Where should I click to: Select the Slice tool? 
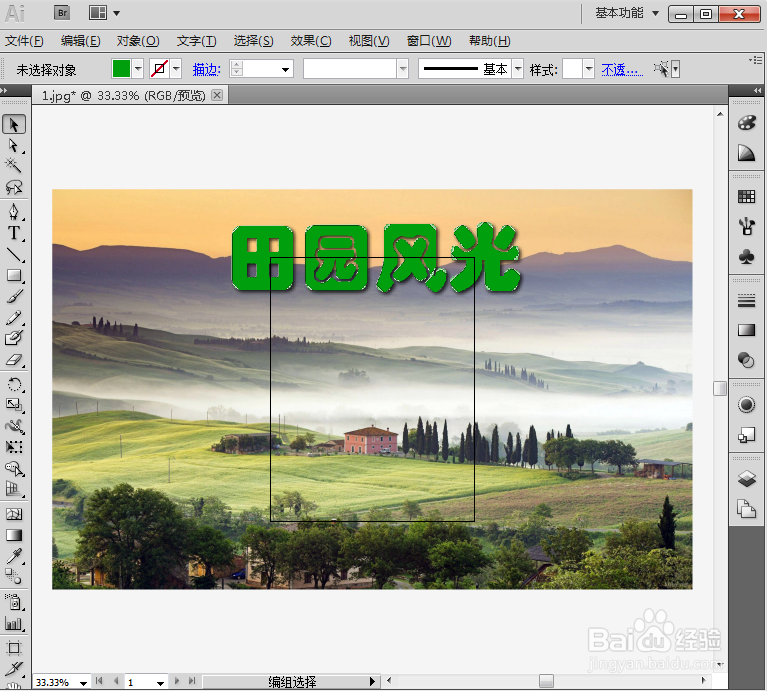point(14,669)
